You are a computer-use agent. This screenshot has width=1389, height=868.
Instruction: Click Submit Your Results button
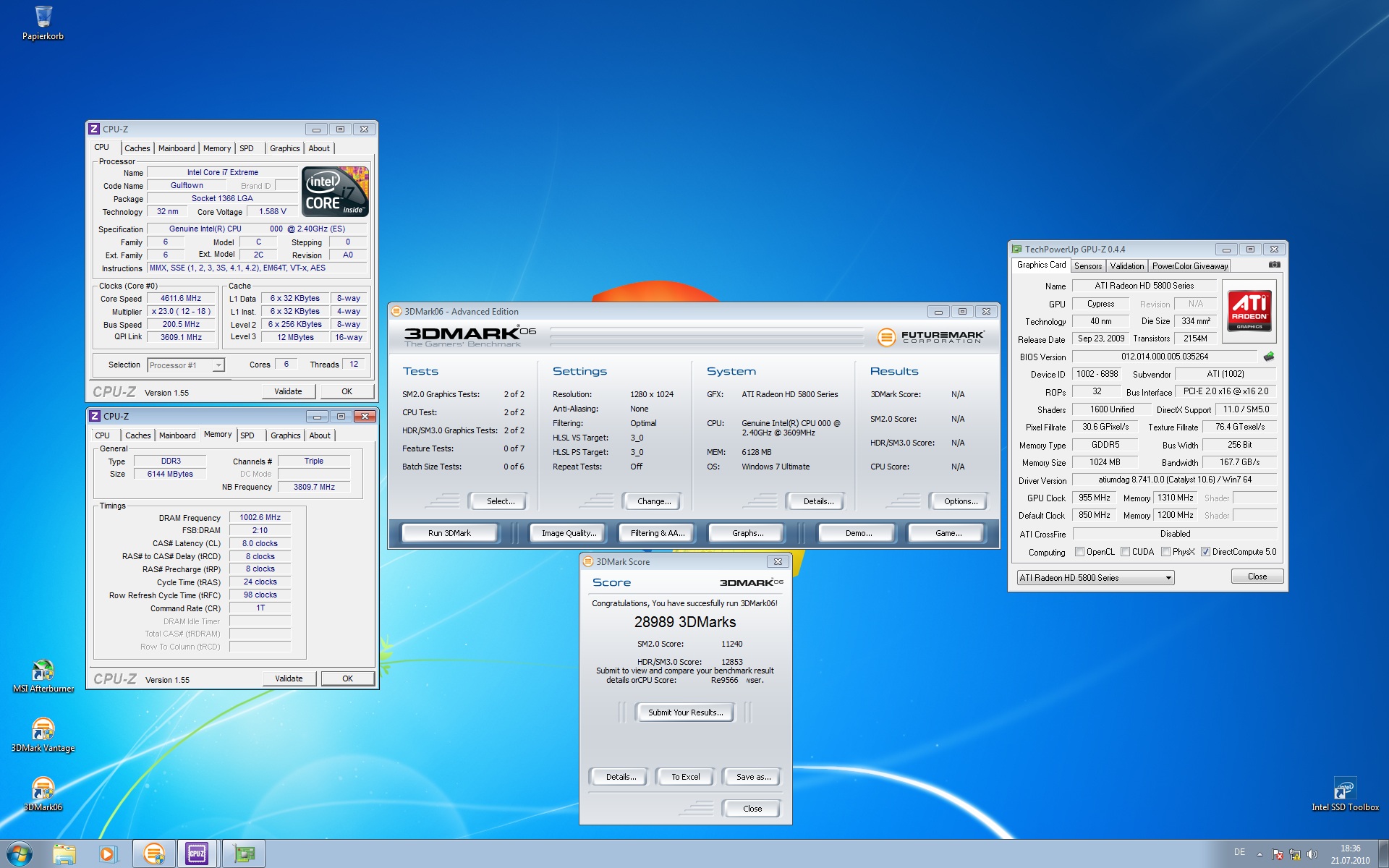(x=685, y=712)
